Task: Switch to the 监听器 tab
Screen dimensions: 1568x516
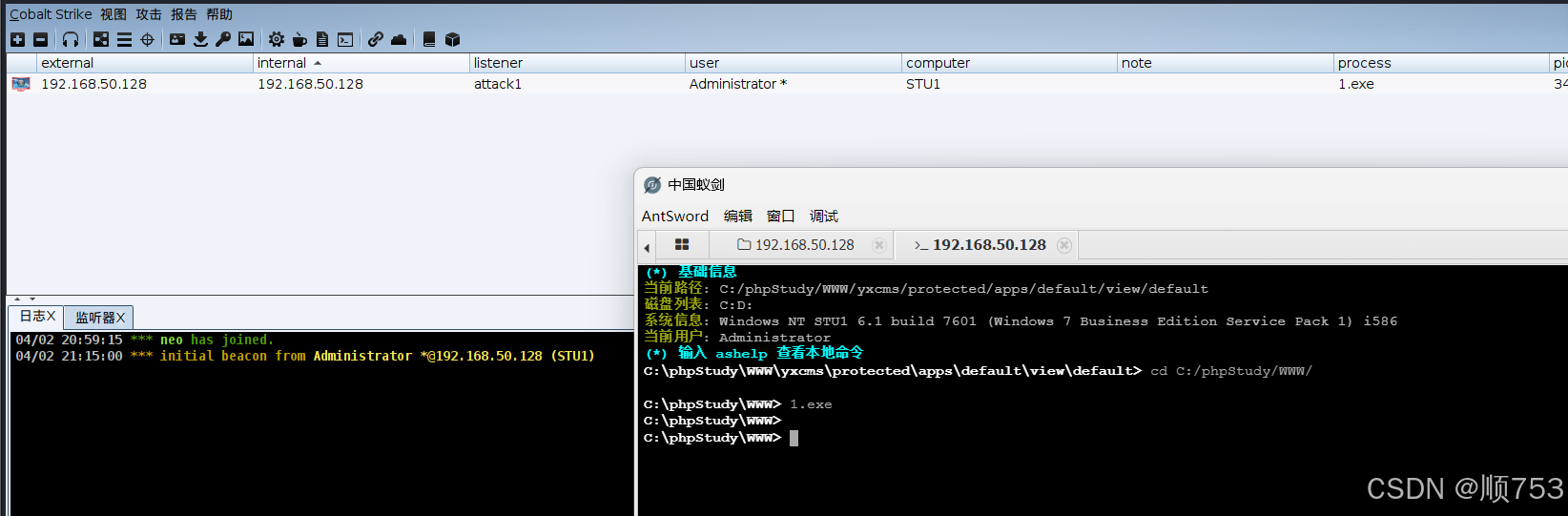Action: 99,318
